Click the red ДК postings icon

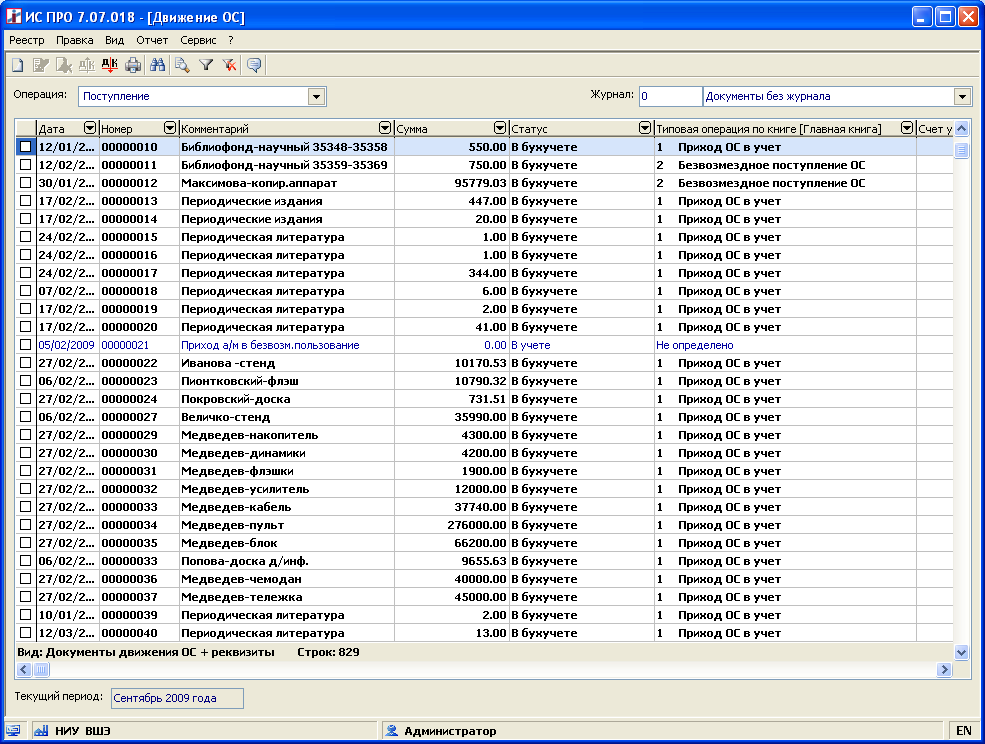click(x=110, y=65)
